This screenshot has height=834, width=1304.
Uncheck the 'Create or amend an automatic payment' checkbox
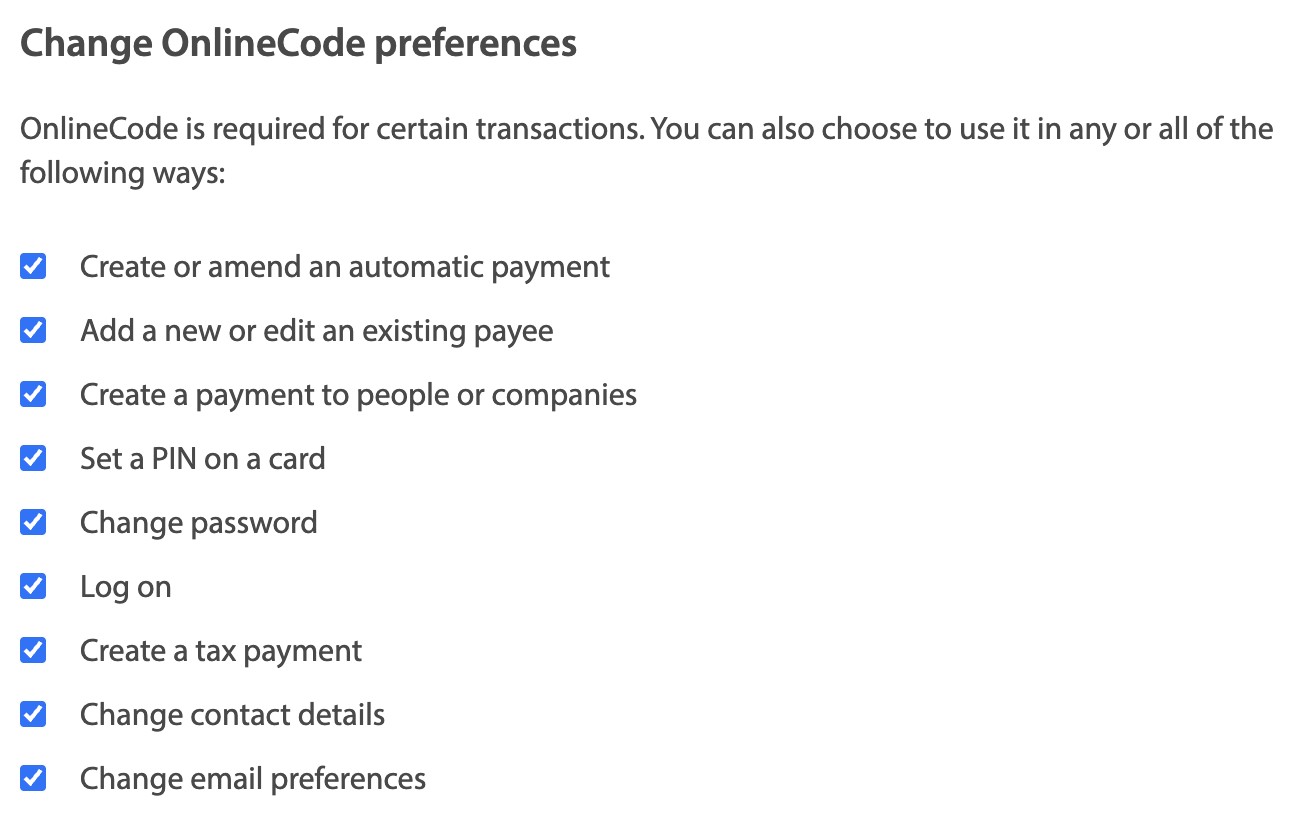tap(33, 267)
